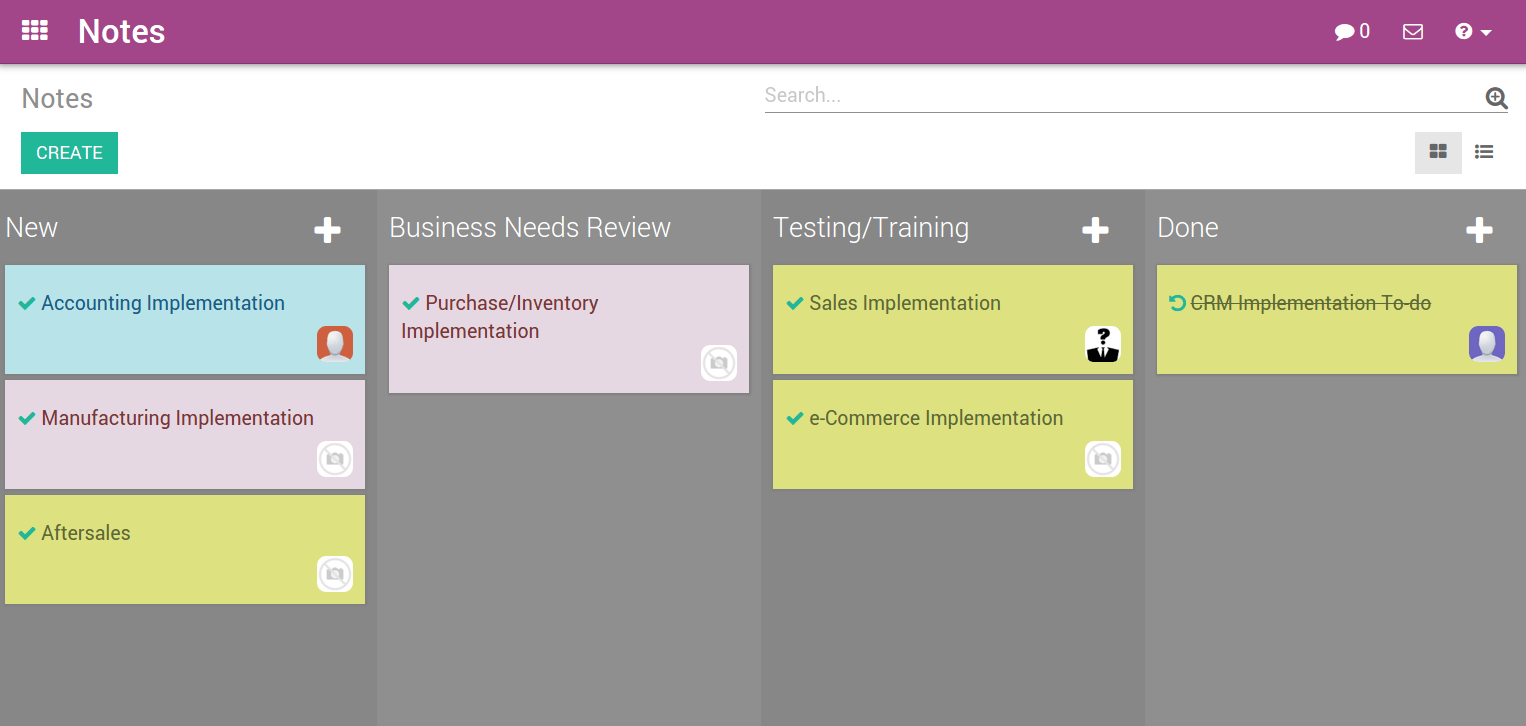Screen dimensions: 1526x726
Task: Reopen the CRM Implementation To-do note
Action: click(1177, 303)
